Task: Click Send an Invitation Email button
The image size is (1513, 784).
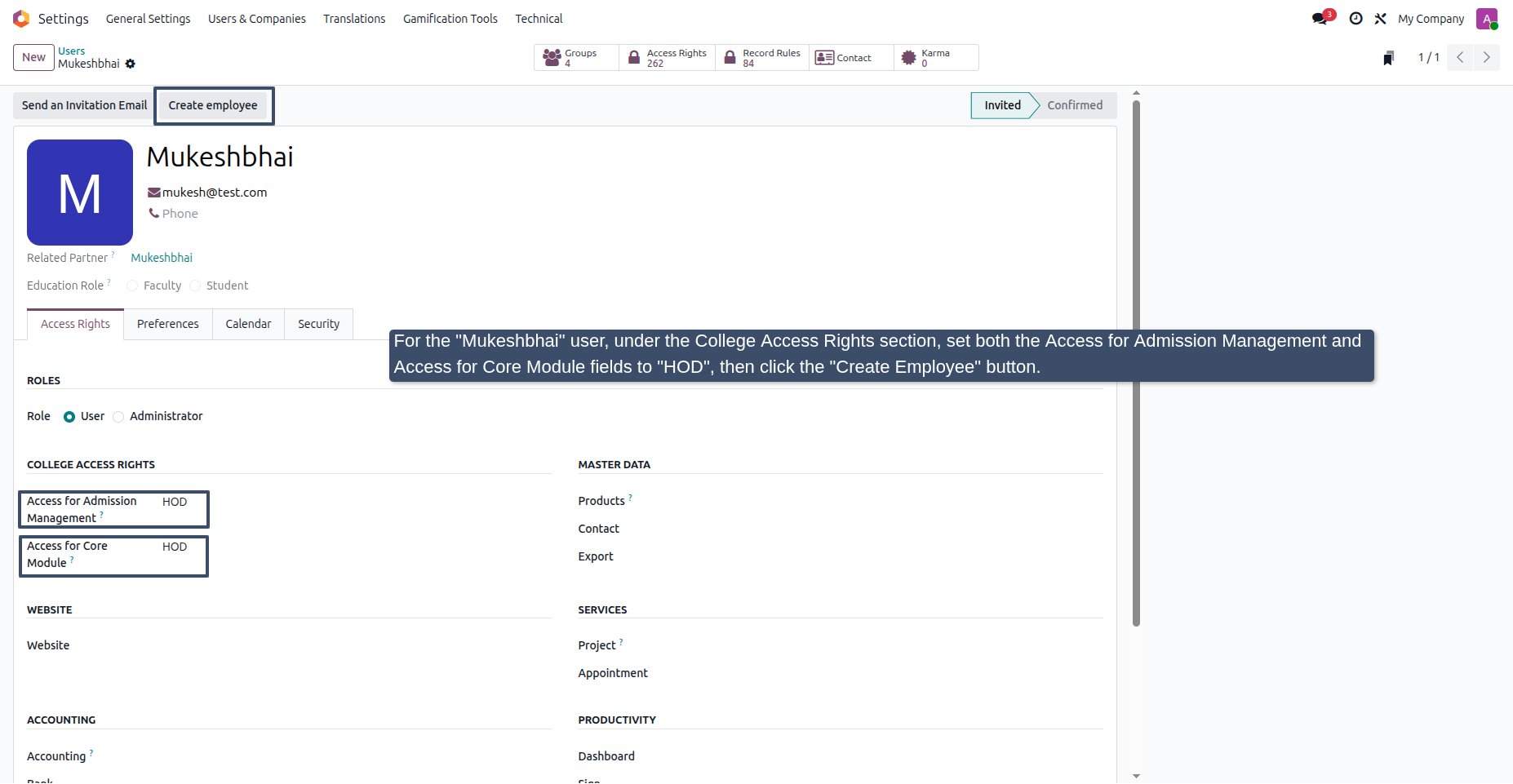Action: 84,105
